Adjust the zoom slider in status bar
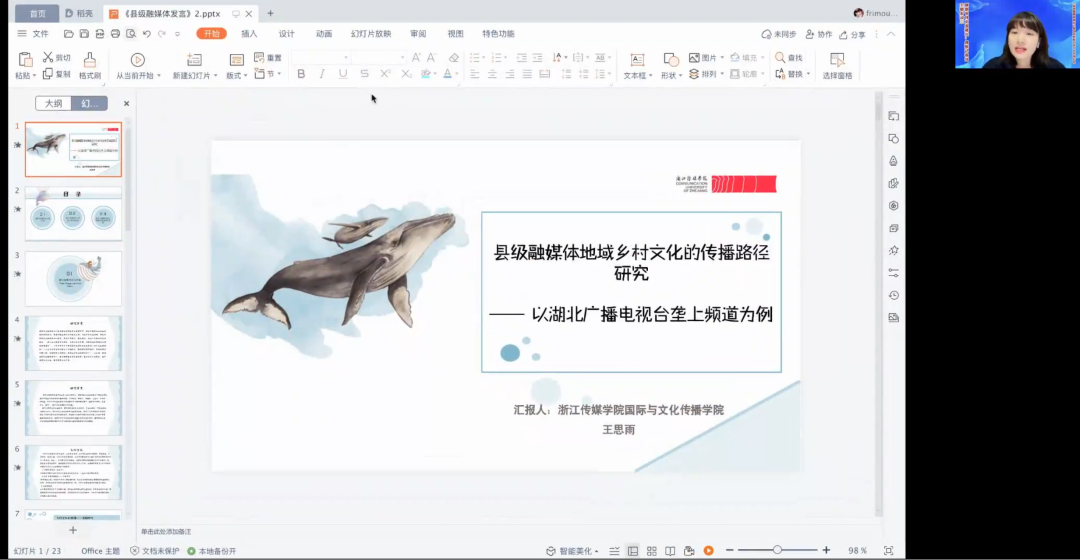This screenshot has width=1080, height=560. pyautogui.click(x=777, y=550)
